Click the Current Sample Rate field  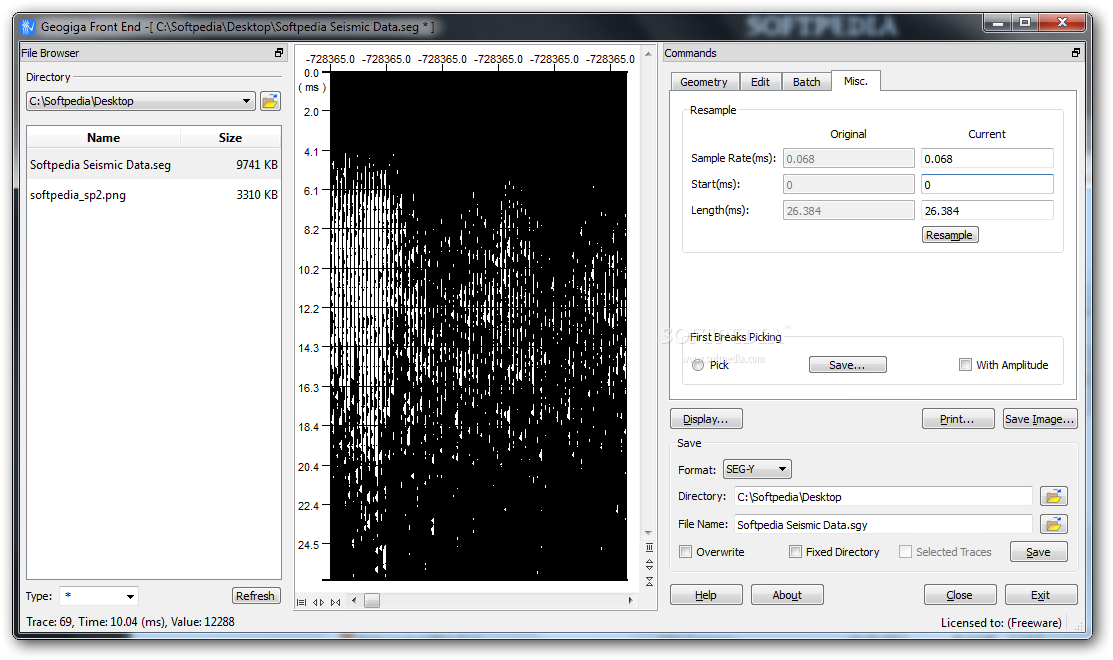click(x=987, y=158)
